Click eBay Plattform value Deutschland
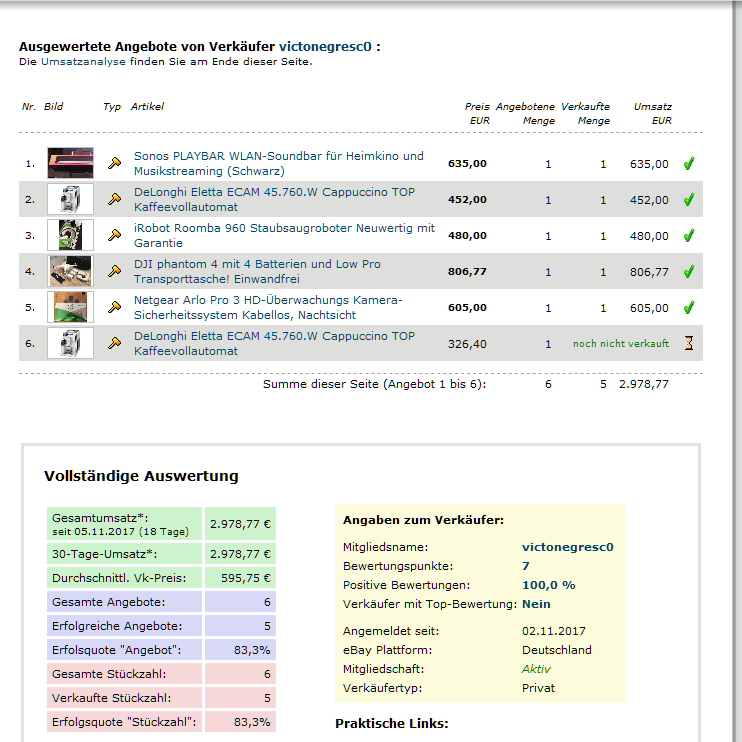 click(x=556, y=650)
